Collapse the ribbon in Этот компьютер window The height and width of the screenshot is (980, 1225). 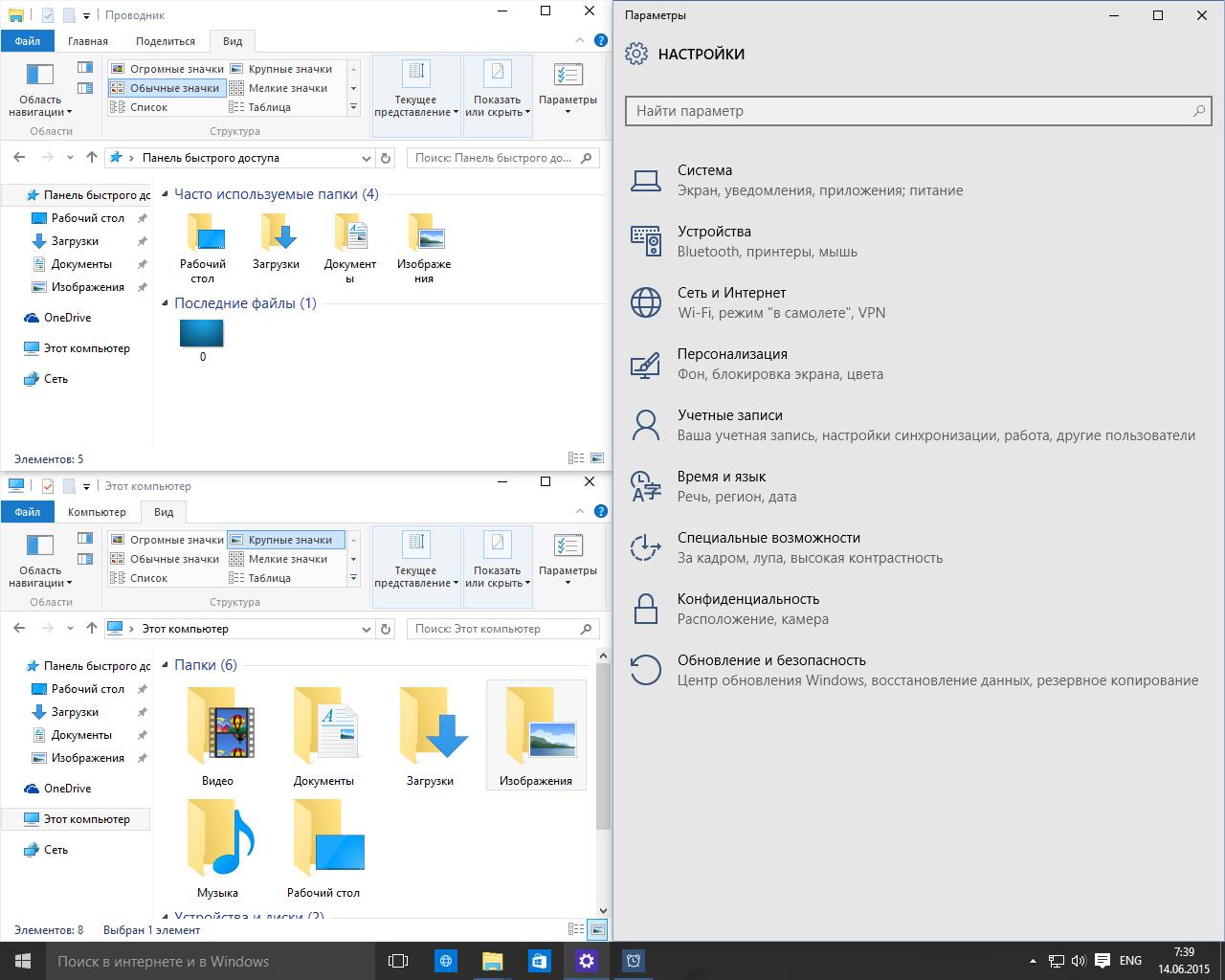pos(580,512)
